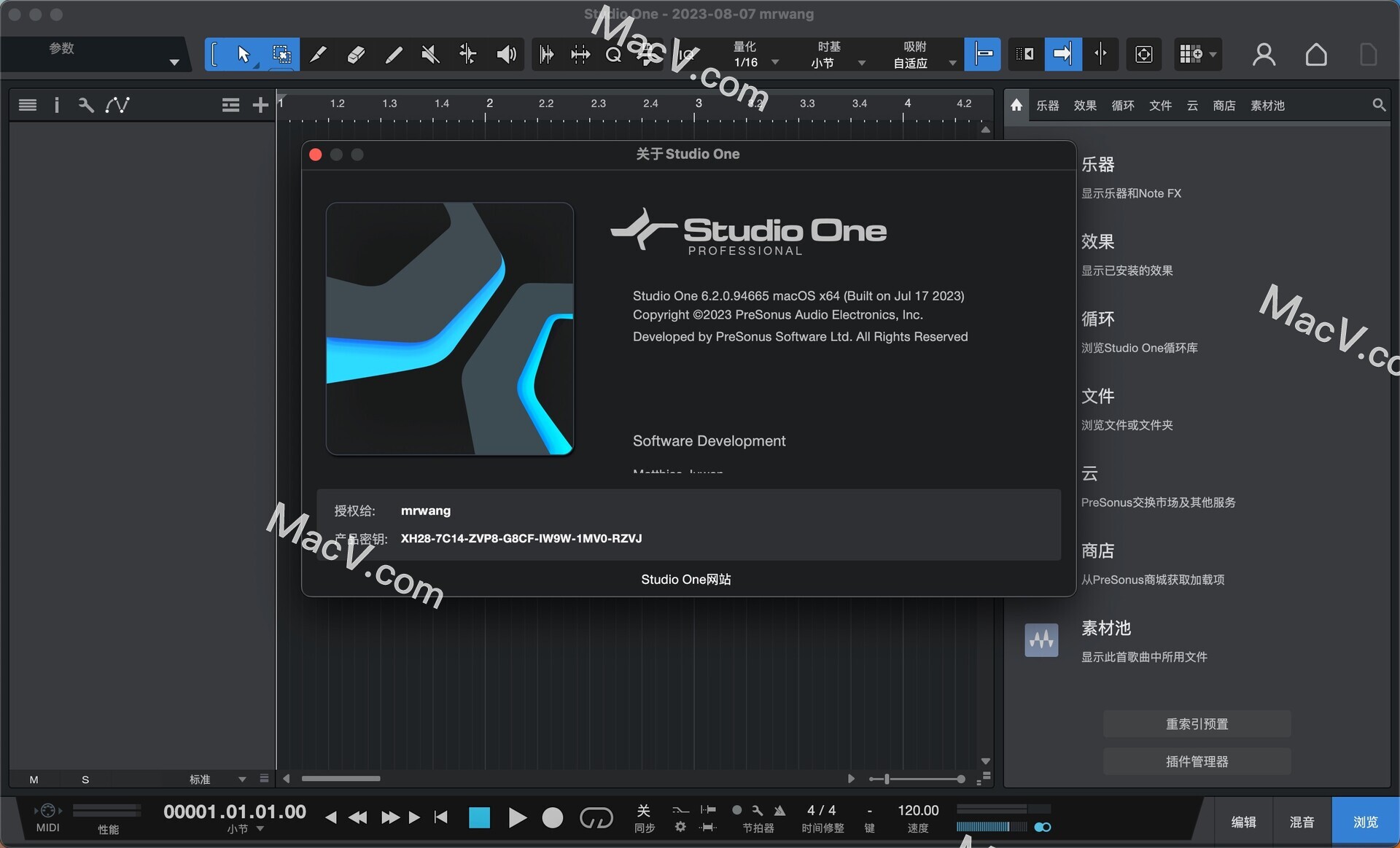Select the Bend tool
Image resolution: width=1400 pixels, height=848 pixels.
467,54
